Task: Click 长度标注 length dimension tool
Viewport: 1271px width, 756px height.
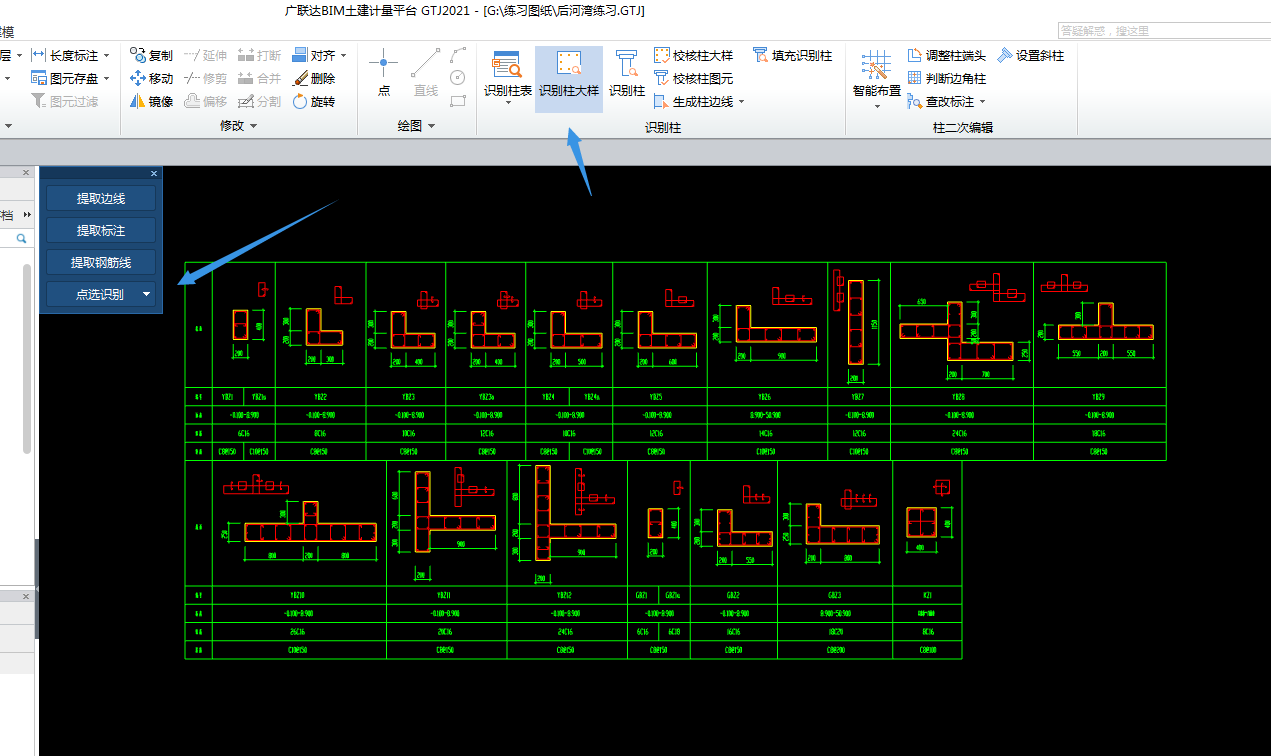Action: pos(65,56)
